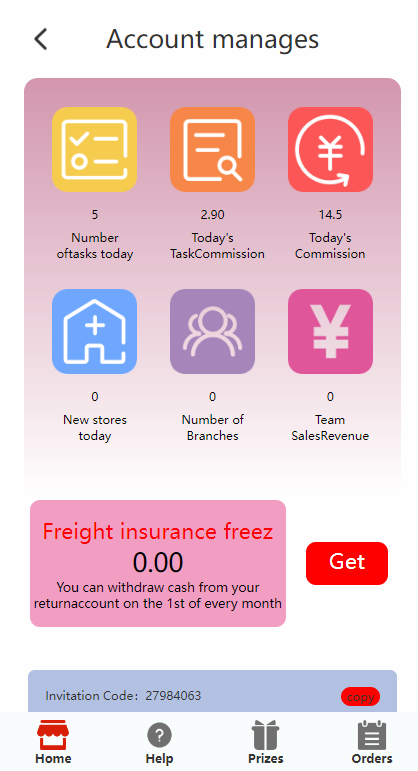
Task: Click the orange Task Commission document icon
Action: tap(212, 149)
